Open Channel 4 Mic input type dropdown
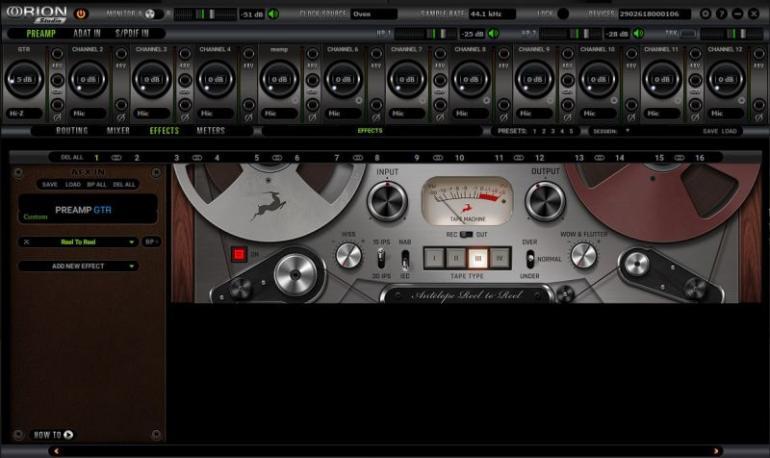The height and width of the screenshot is (458, 770). point(216,113)
